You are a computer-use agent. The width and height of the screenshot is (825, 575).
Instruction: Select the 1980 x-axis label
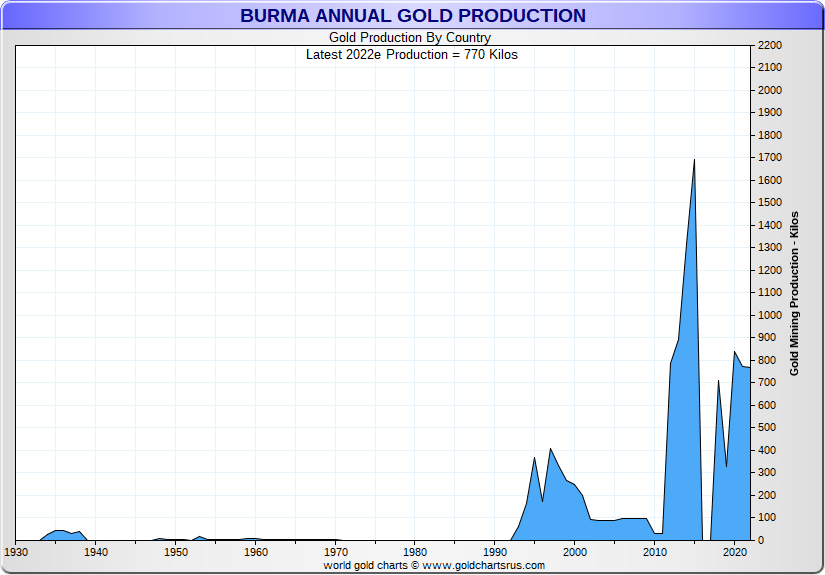(x=416, y=552)
